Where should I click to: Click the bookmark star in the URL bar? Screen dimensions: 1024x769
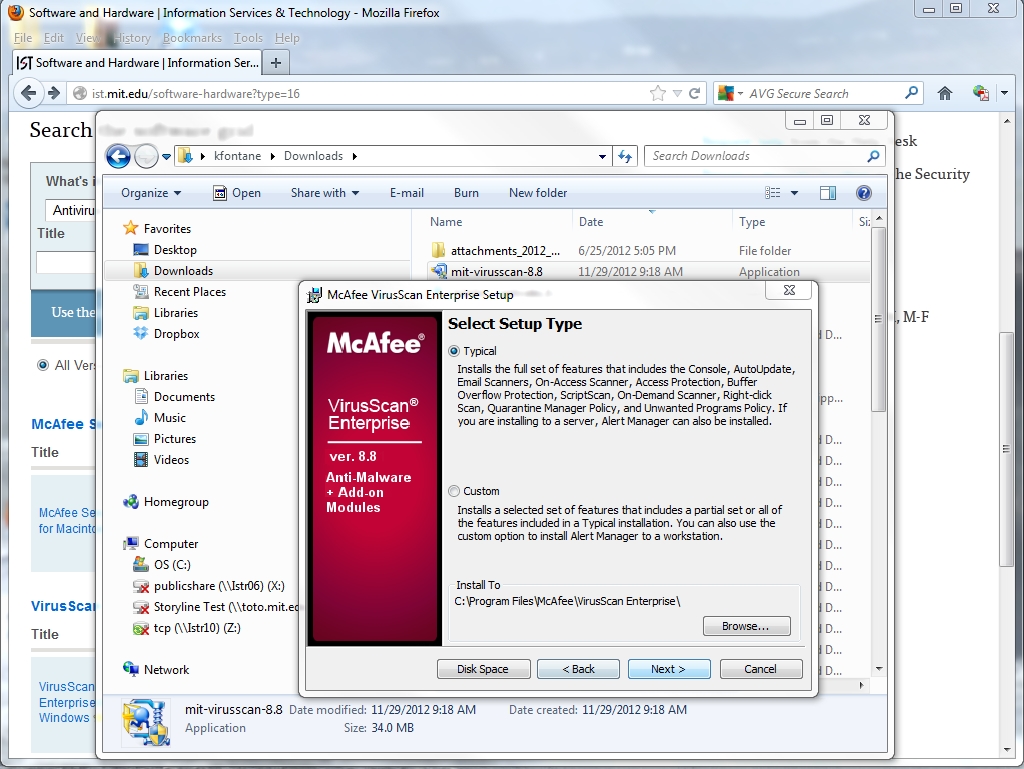(x=657, y=93)
